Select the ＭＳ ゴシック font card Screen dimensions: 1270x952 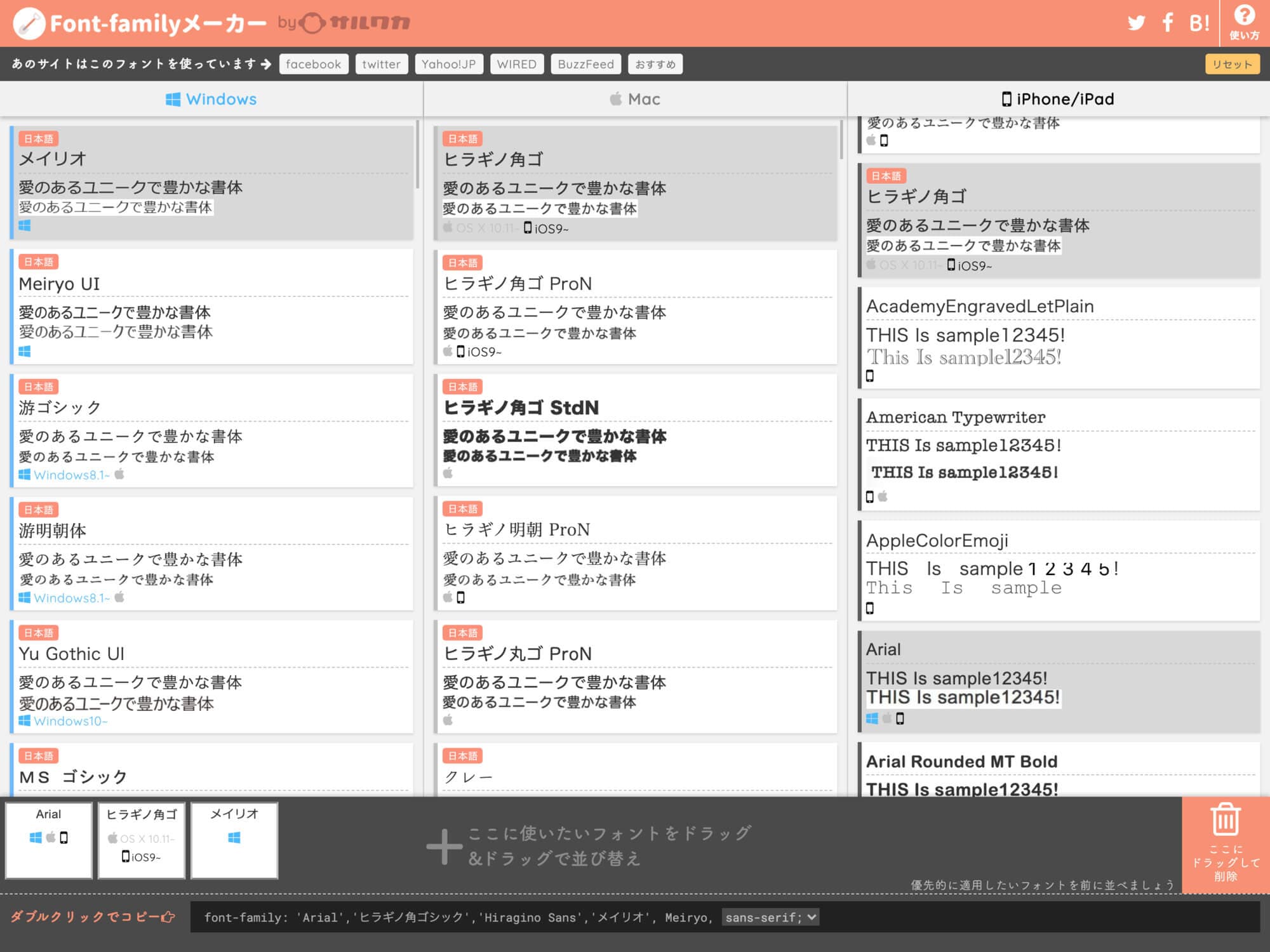pyautogui.click(x=212, y=770)
